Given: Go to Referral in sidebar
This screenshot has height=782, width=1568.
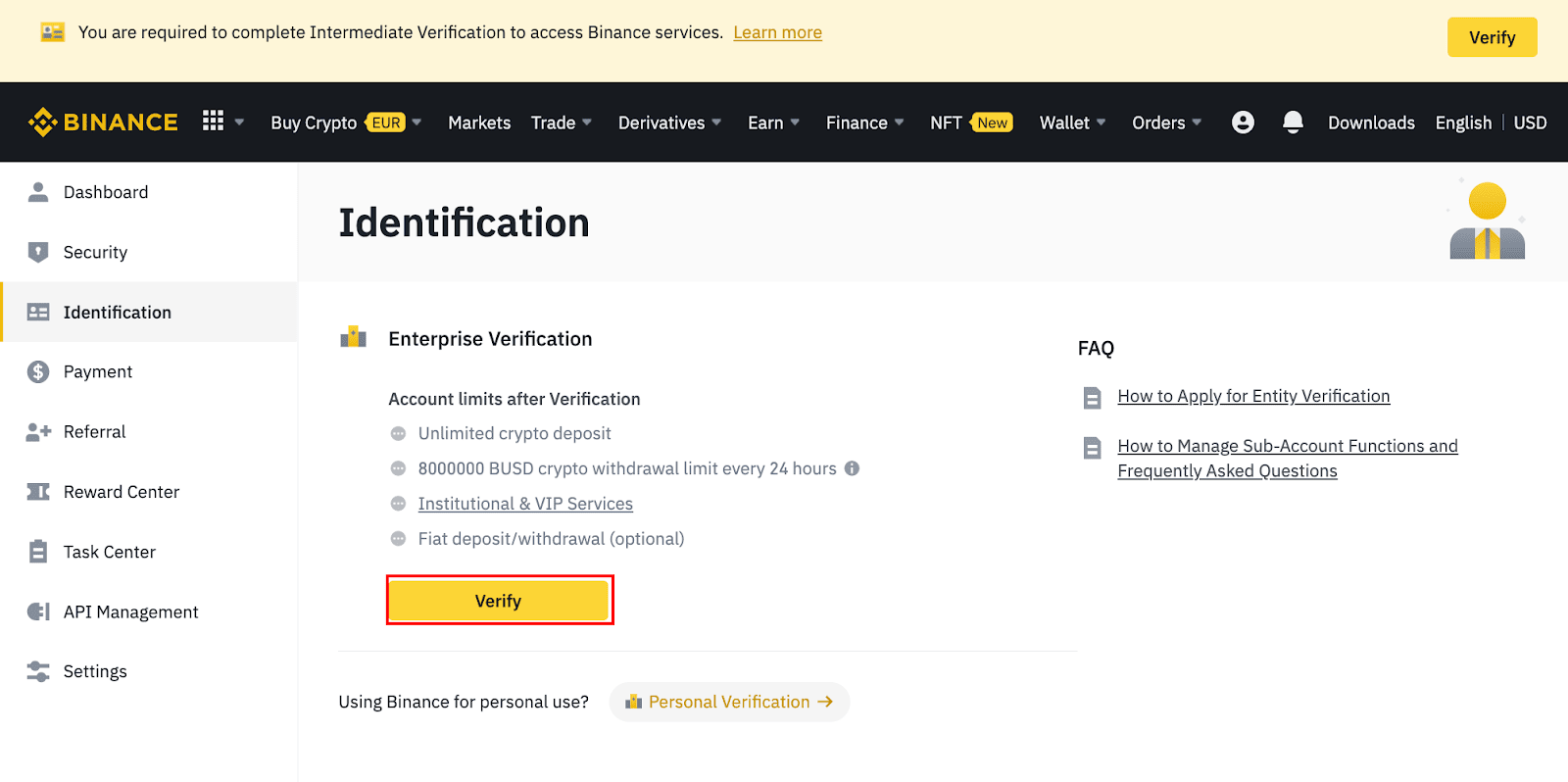Looking at the screenshot, I should click(x=95, y=431).
